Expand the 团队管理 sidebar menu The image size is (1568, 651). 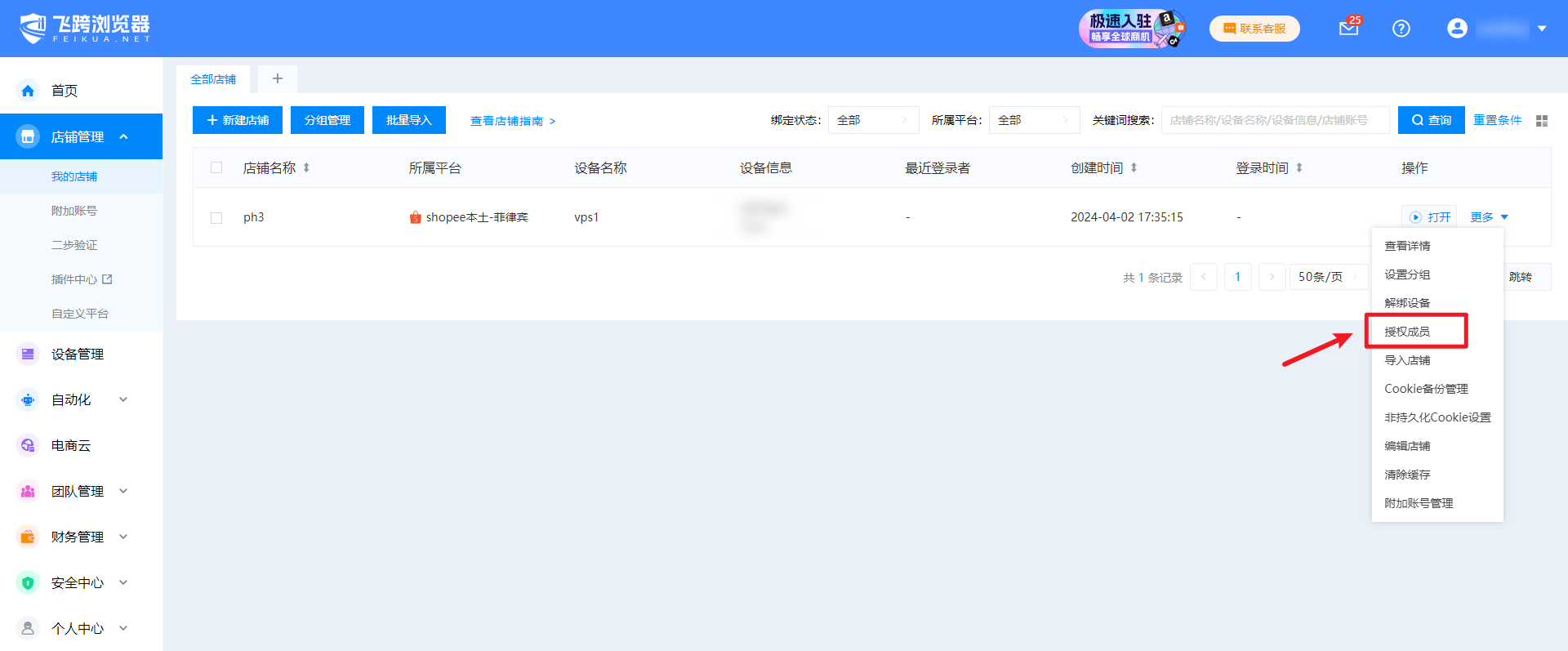[x=78, y=492]
